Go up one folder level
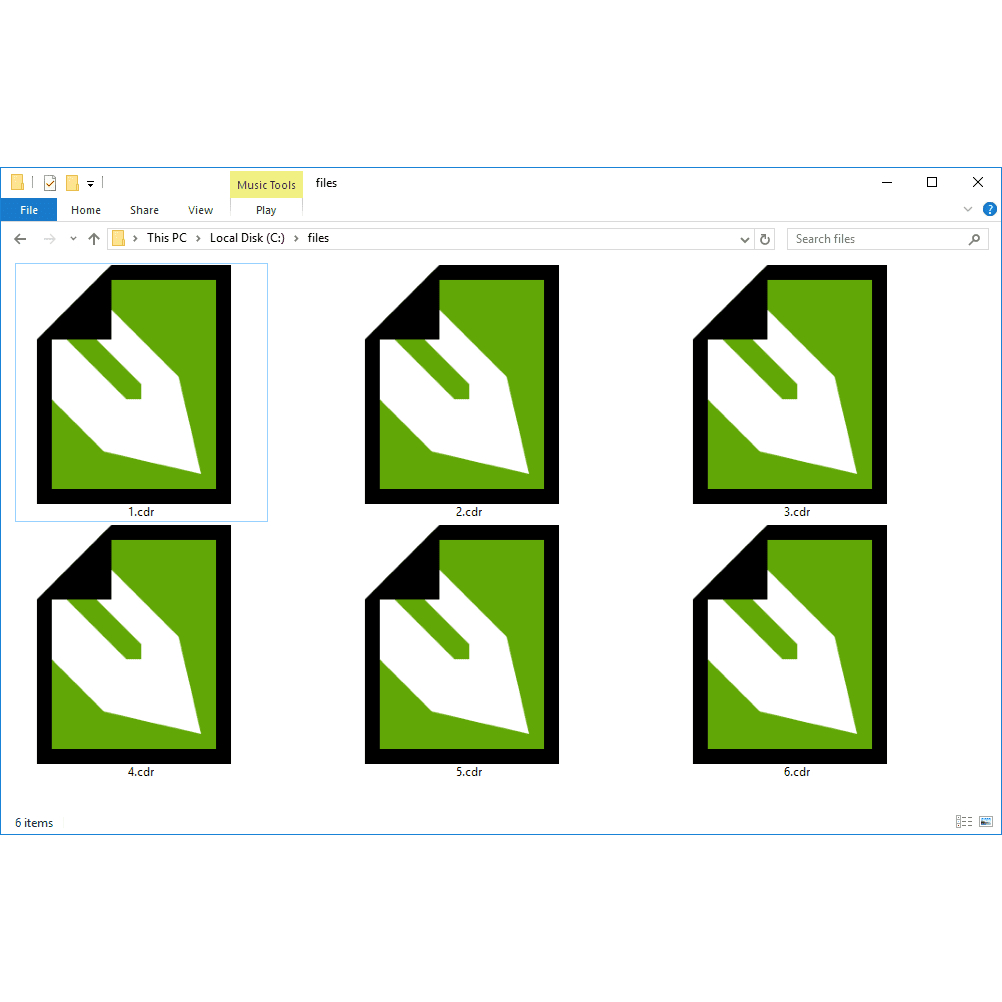Image resolution: width=1002 pixels, height=1002 pixels. (94, 239)
